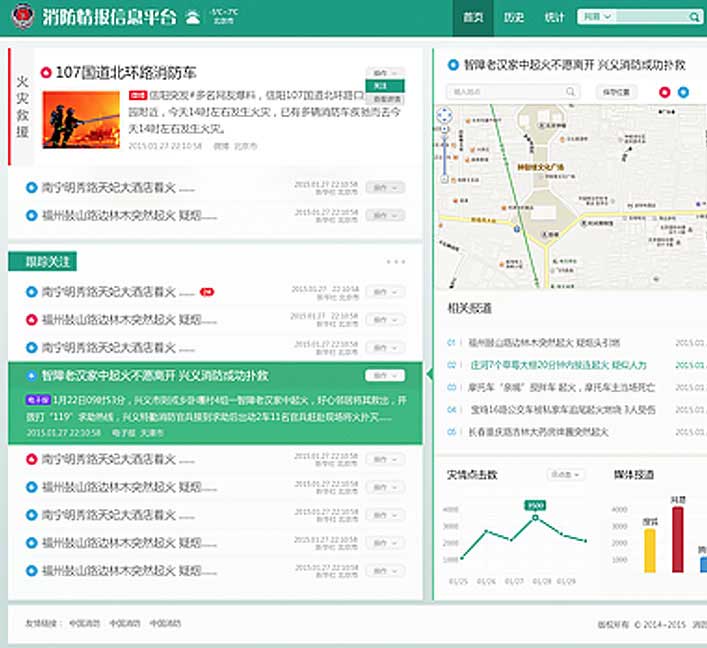The height and width of the screenshot is (648, 707).
Task: Open the dropdown beside 灾情点击数 chart title
Action: tap(564, 474)
